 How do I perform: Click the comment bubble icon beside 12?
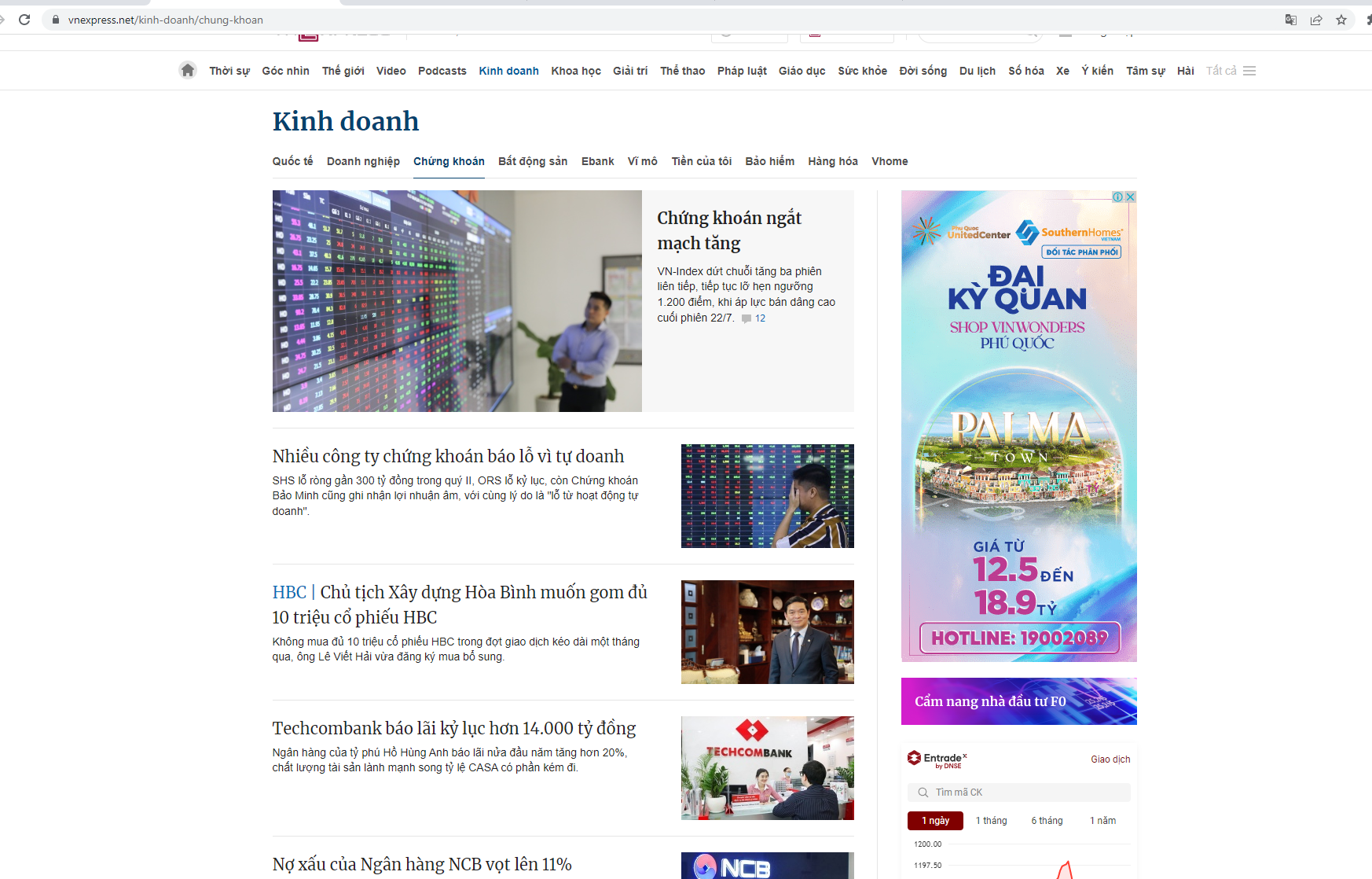(x=747, y=318)
